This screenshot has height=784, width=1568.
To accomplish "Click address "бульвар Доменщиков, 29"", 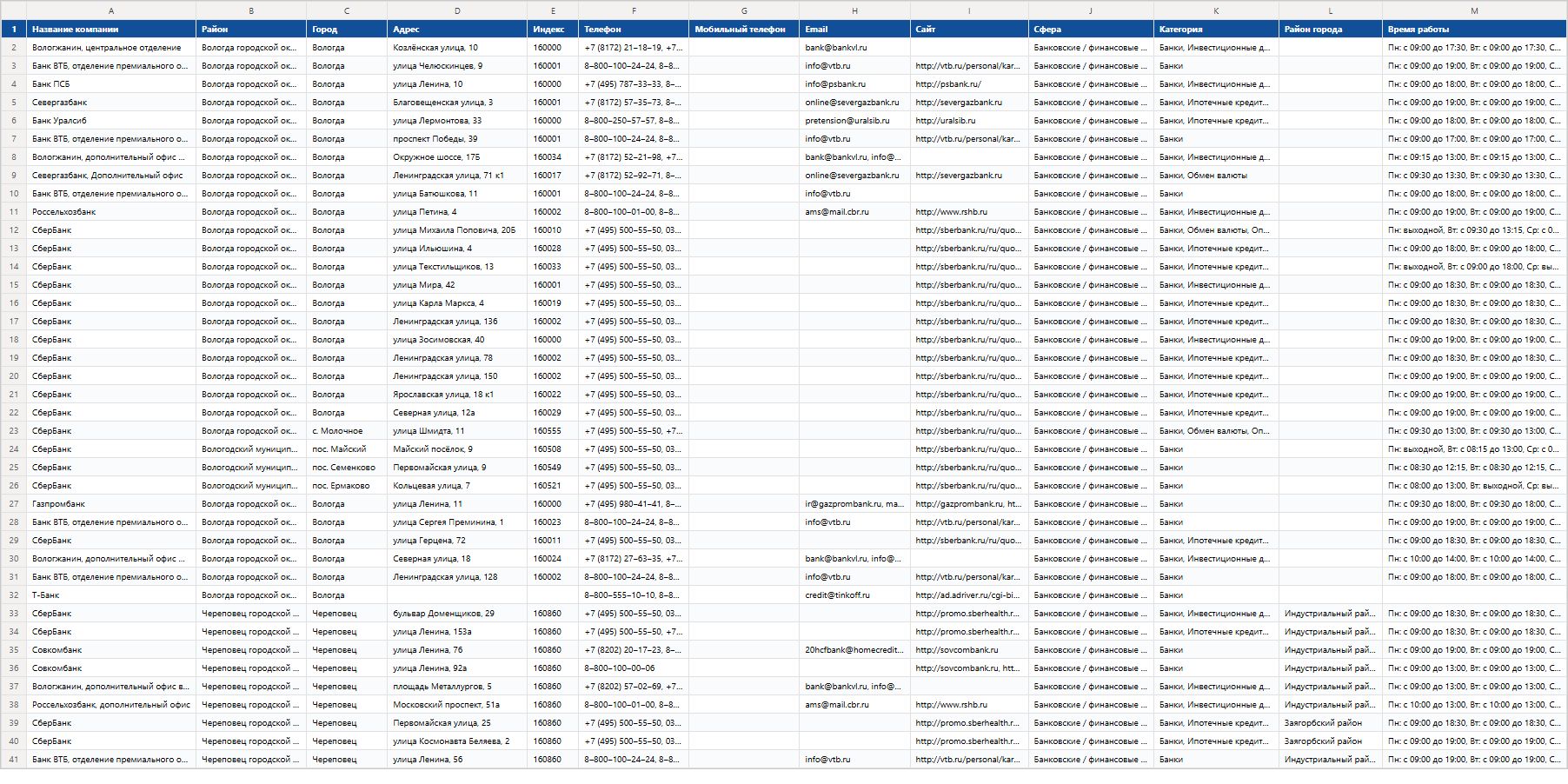I will click(457, 614).
